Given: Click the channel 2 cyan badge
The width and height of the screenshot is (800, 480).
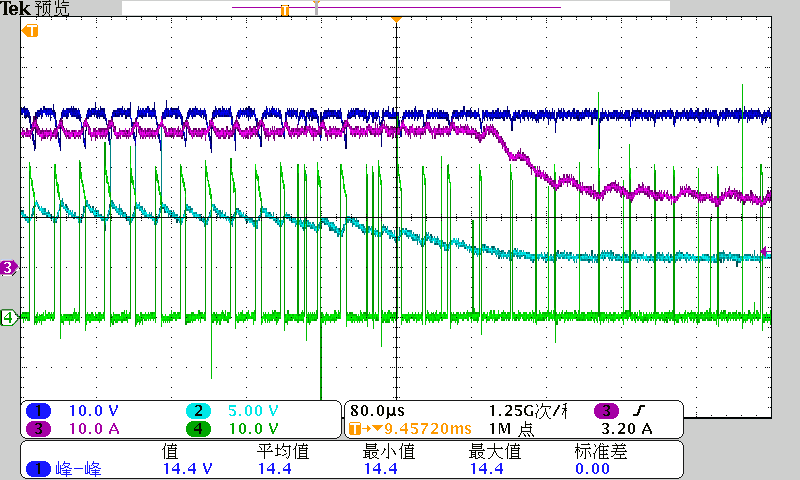Looking at the screenshot, I should [x=198, y=411].
